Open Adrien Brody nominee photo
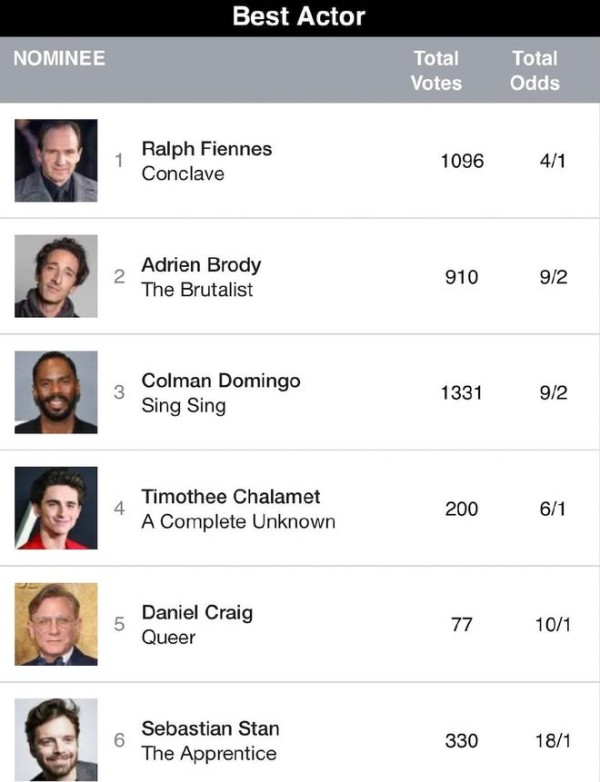600x782 pixels. pyautogui.click(x=56, y=276)
